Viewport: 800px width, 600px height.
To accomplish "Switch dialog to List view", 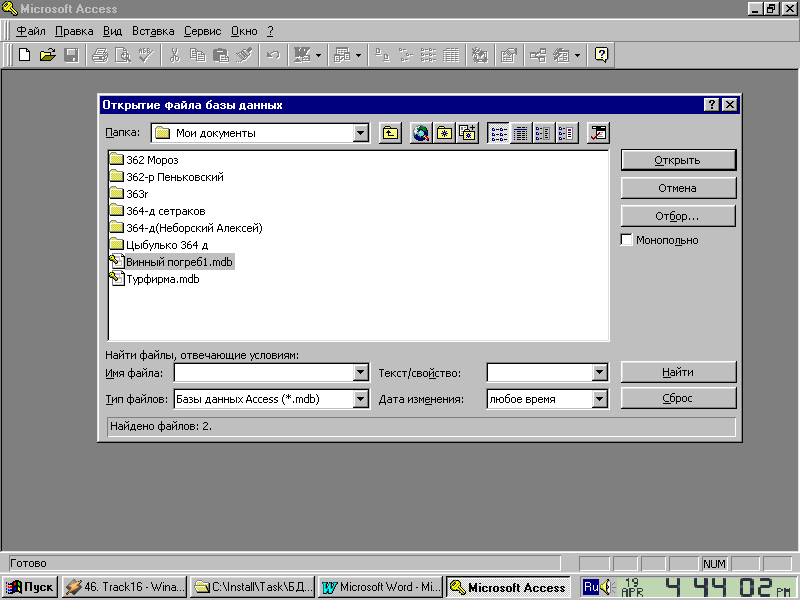I will pos(498,133).
